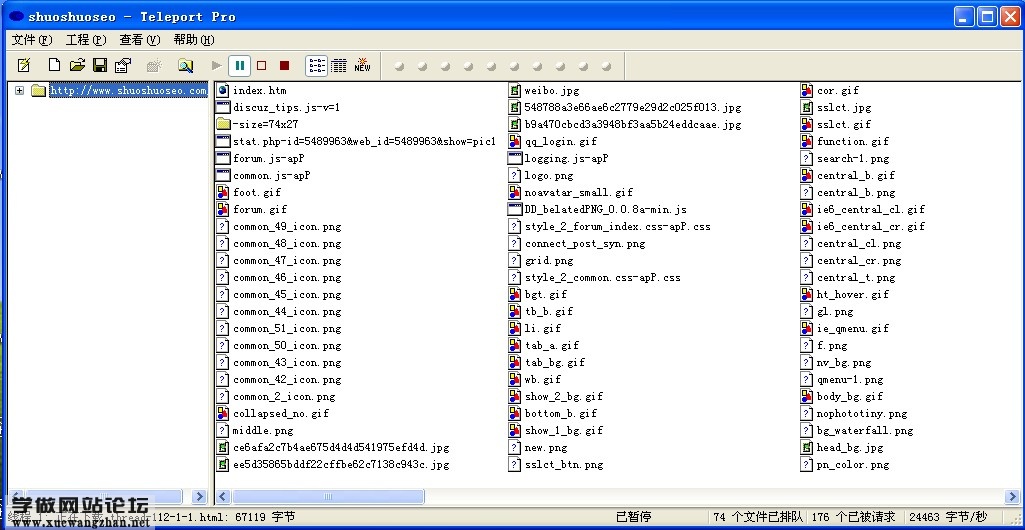Create a new blank project
The image size is (1025, 530).
point(55,66)
